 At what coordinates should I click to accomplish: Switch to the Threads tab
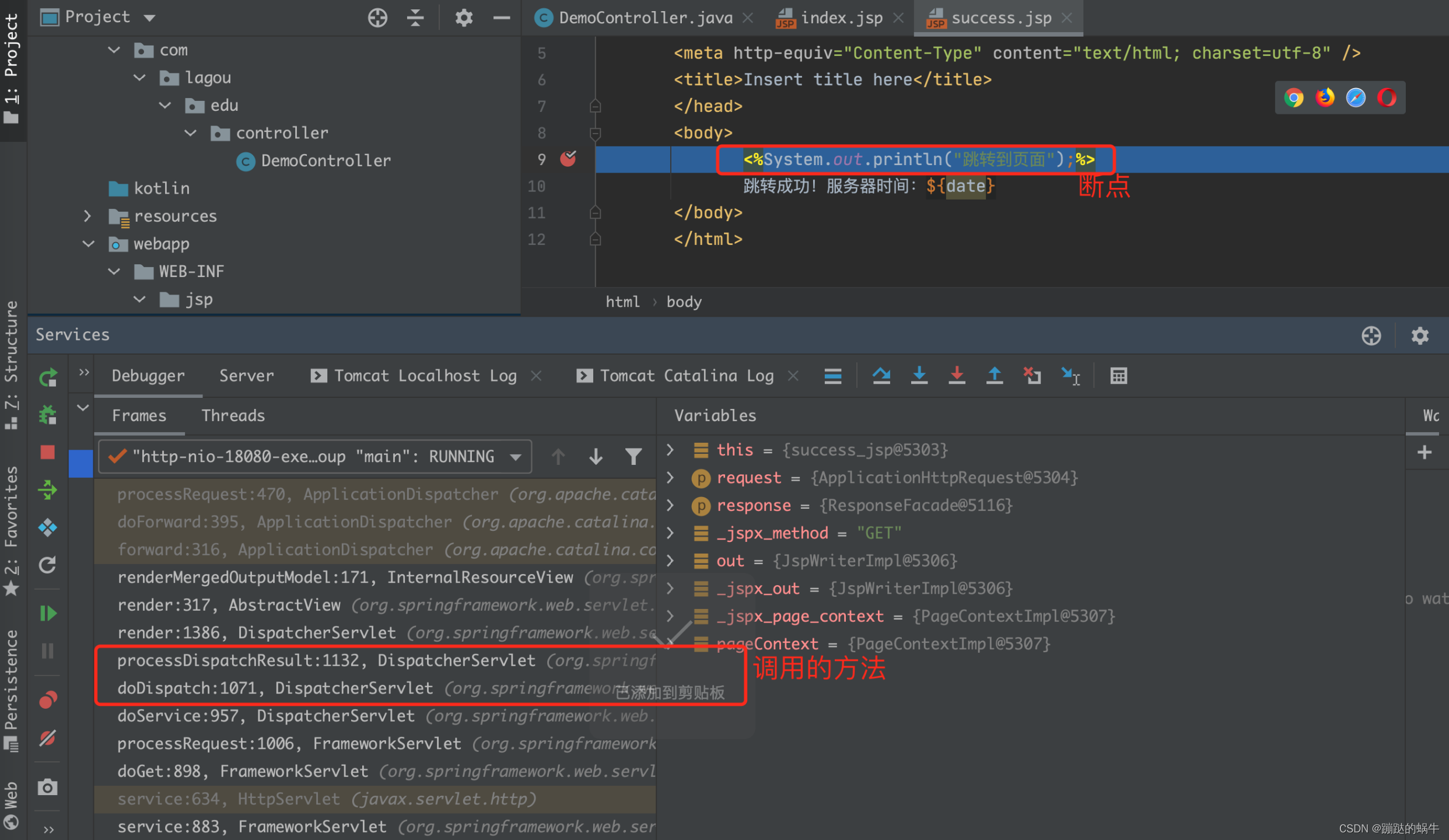[x=233, y=415]
